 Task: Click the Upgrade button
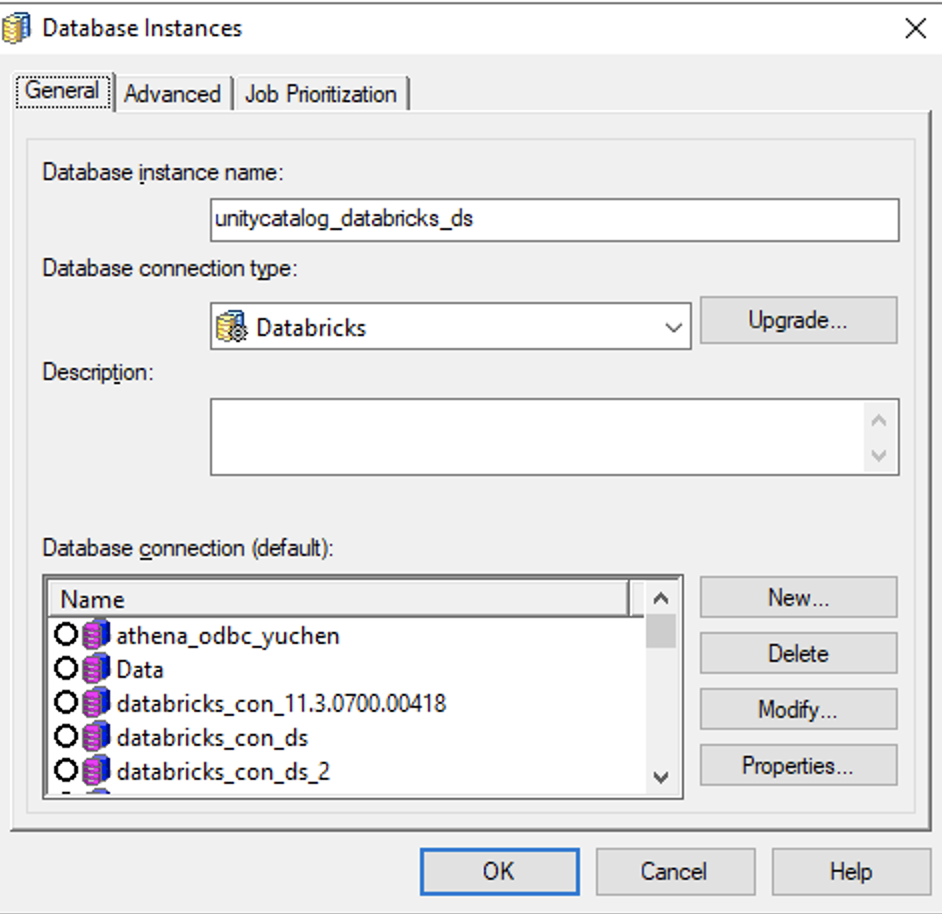tap(798, 320)
